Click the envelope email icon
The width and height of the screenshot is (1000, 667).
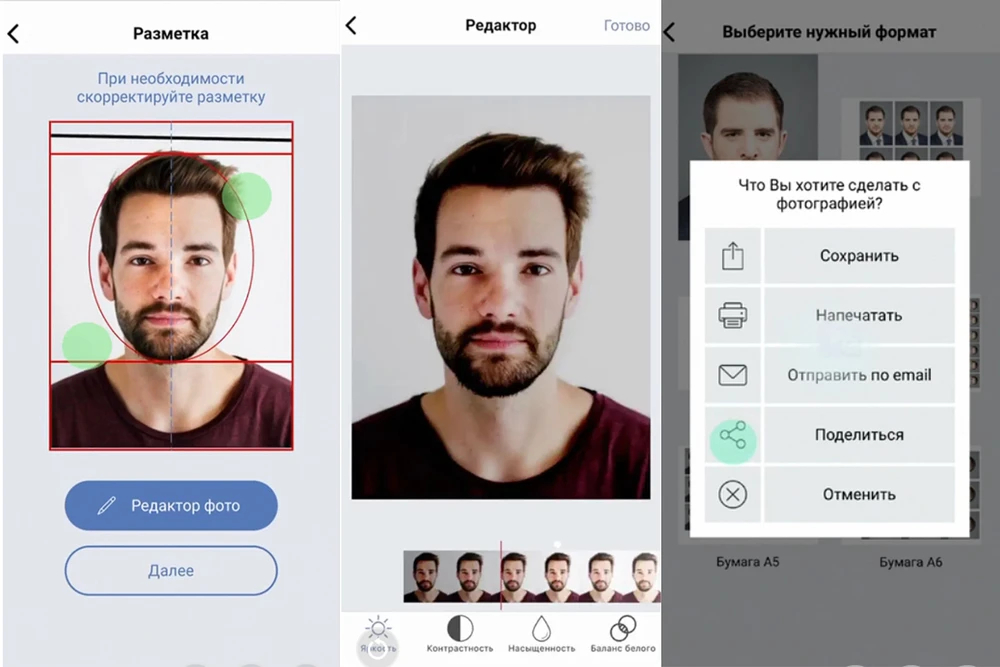pyautogui.click(x=733, y=375)
